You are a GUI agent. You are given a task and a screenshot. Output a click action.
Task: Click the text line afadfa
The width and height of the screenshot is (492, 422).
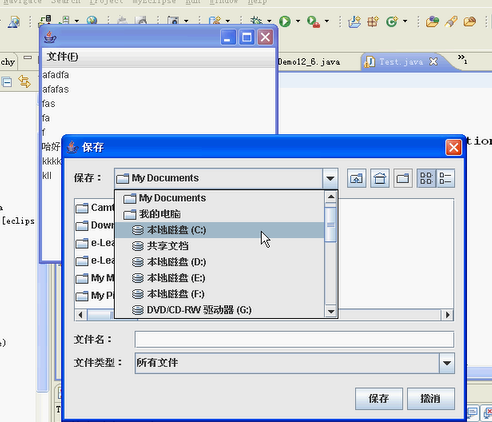coord(56,75)
